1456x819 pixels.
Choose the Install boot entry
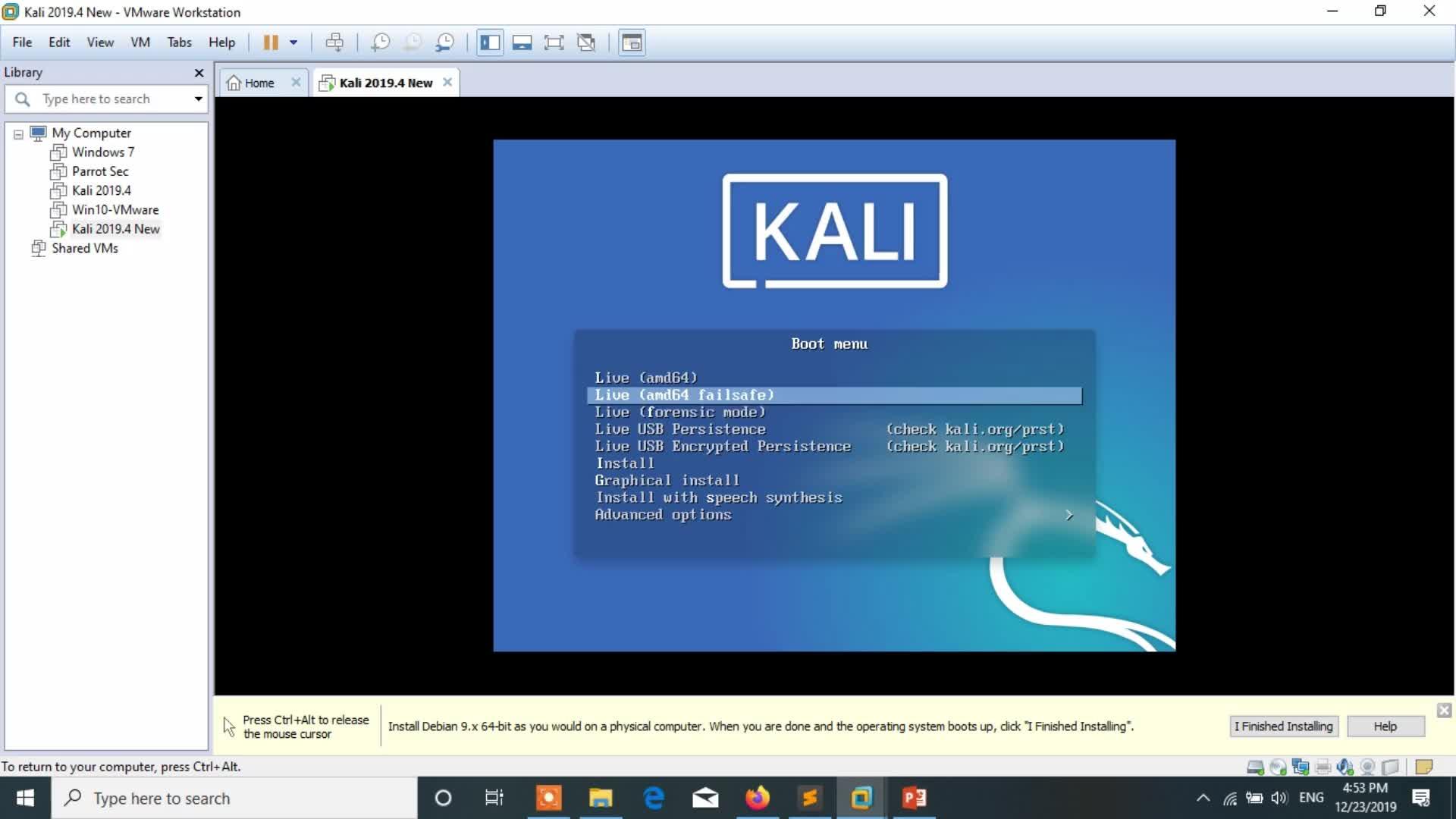coord(834,463)
